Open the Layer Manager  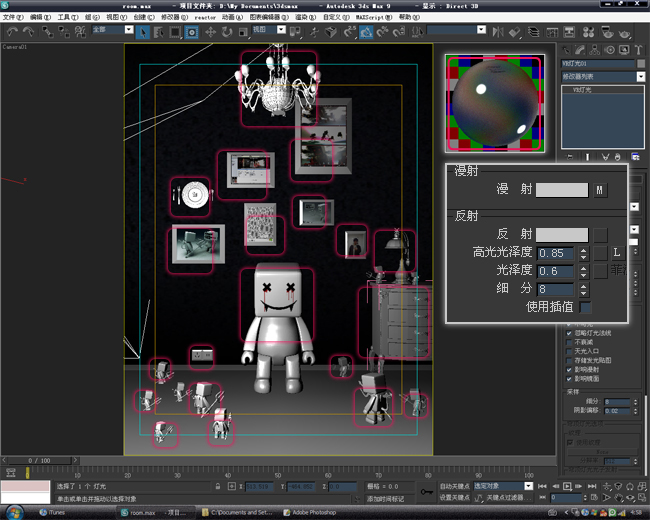[534, 32]
